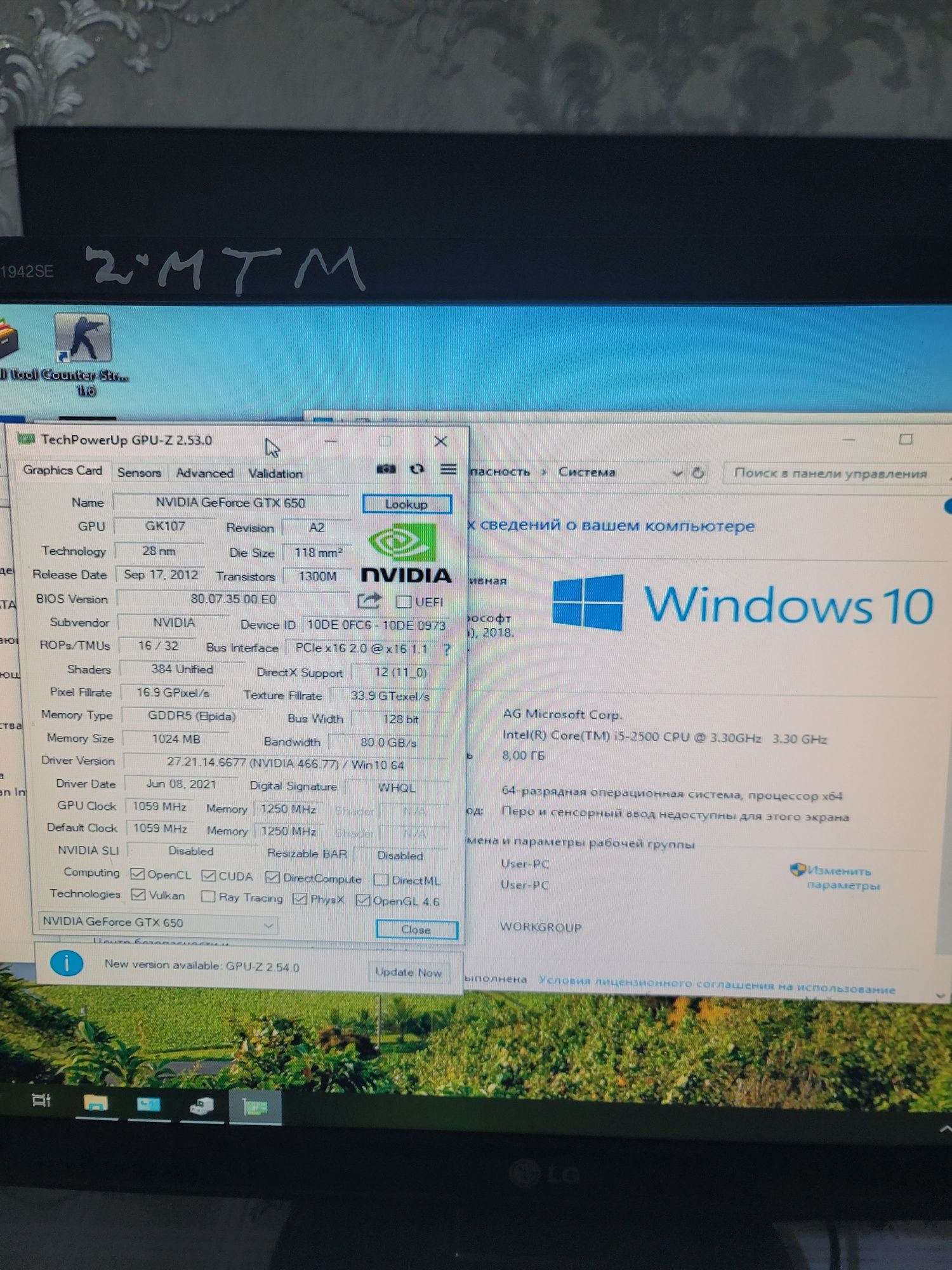Image resolution: width=952 pixels, height=1270 pixels.
Task: Click the refresh icon in System window address bar
Action: 698,473
